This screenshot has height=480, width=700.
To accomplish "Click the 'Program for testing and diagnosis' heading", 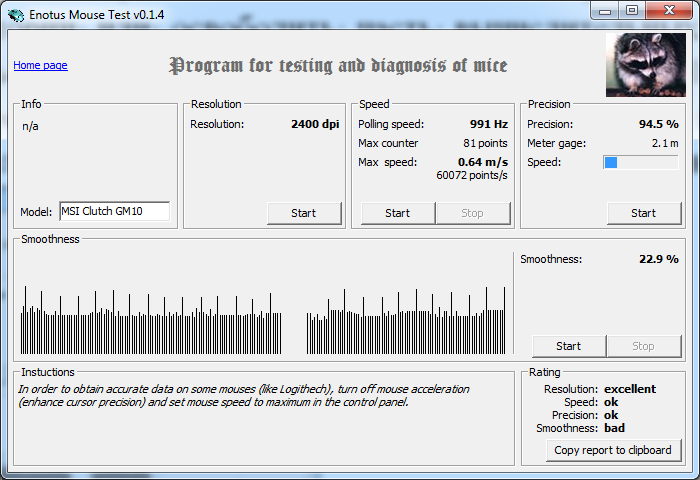I will click(338, 66).
